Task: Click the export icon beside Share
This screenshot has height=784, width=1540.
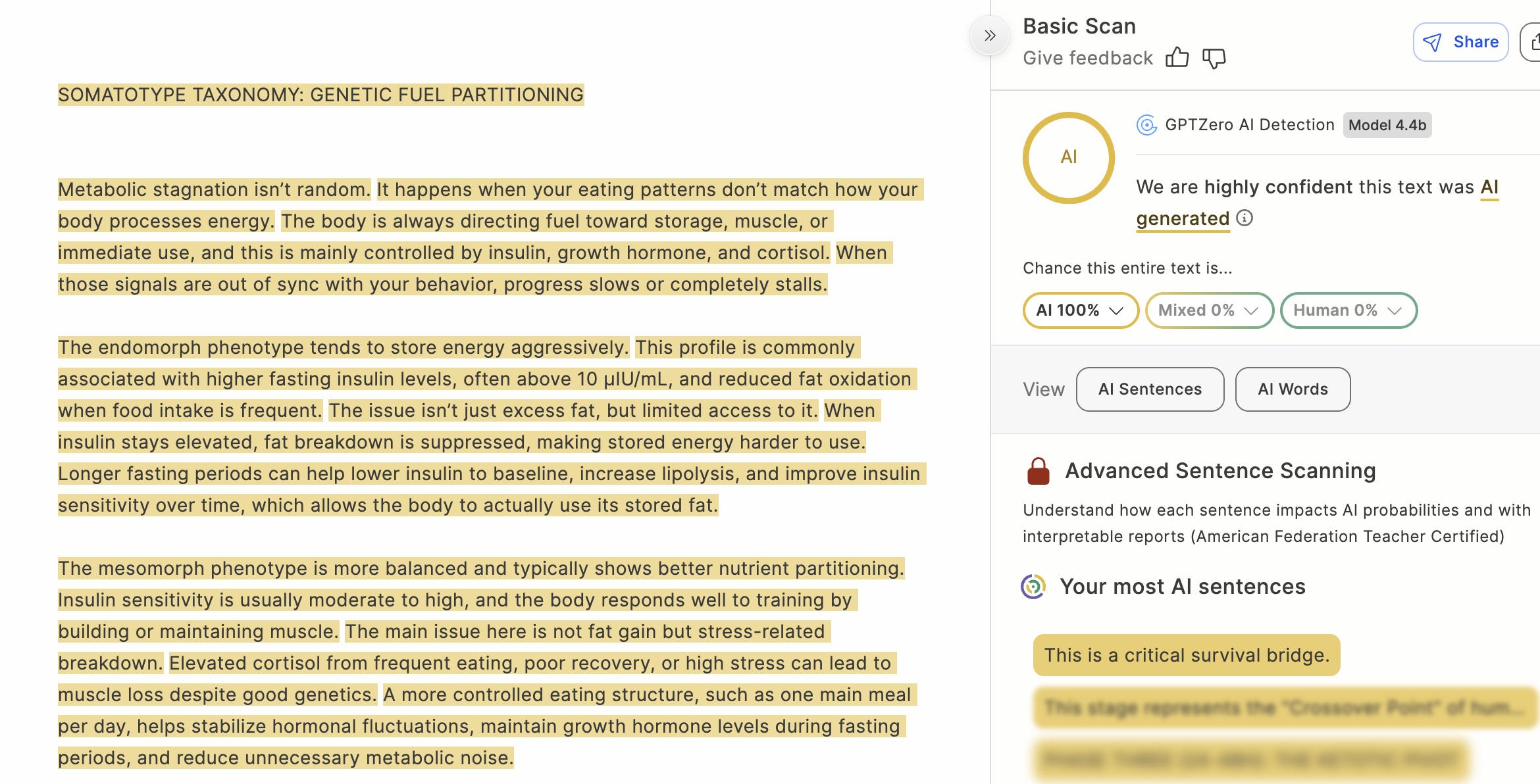Action: pyautogui.click(x=1533, y=42)
